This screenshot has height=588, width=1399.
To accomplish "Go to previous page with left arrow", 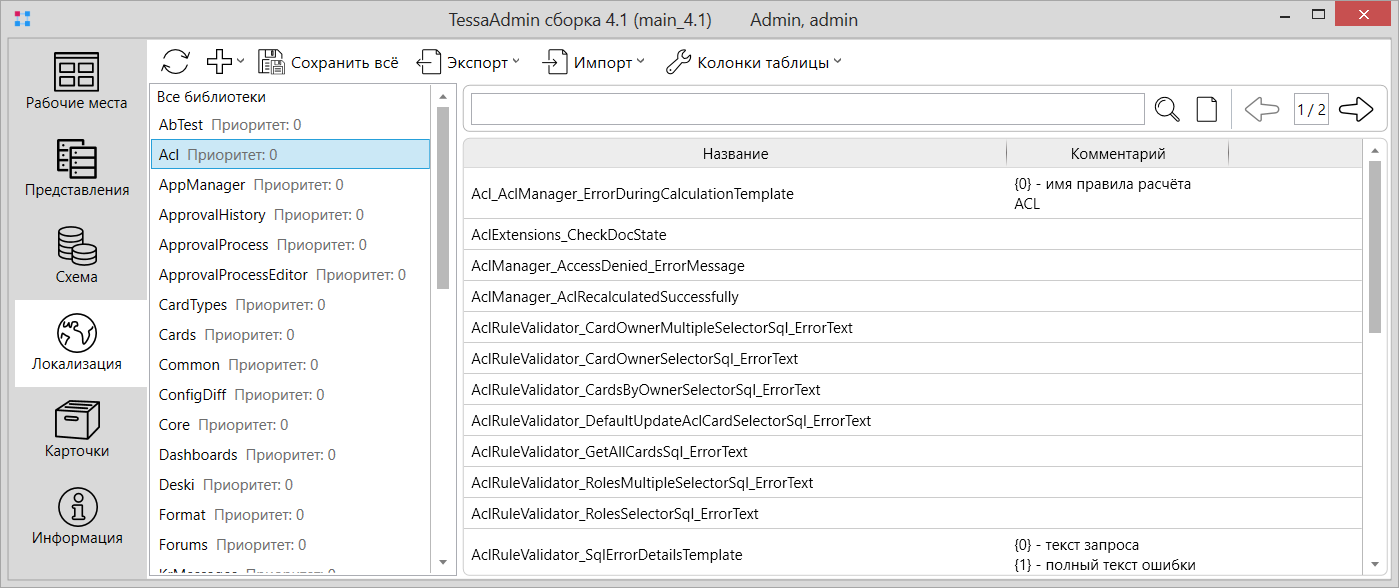I will tap(1262, 109).
